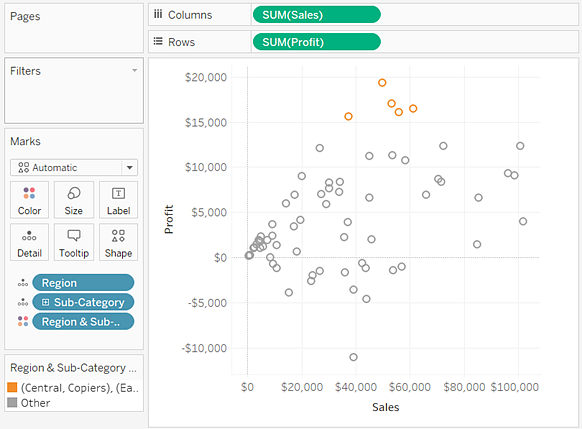This screenshot has width=582, height=429.
Task: Open the Shape marks card button
Action: coord(118,242)
